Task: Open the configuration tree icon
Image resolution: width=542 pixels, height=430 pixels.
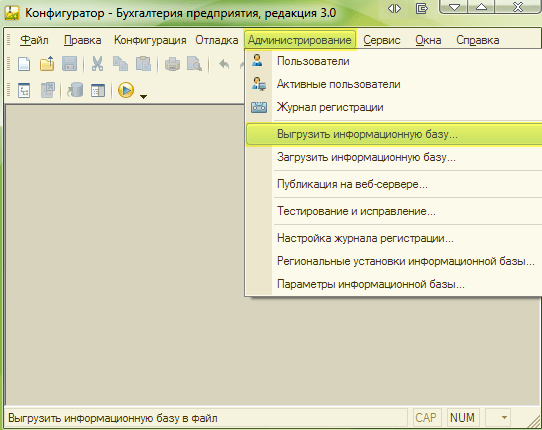Action: point(24,91)
